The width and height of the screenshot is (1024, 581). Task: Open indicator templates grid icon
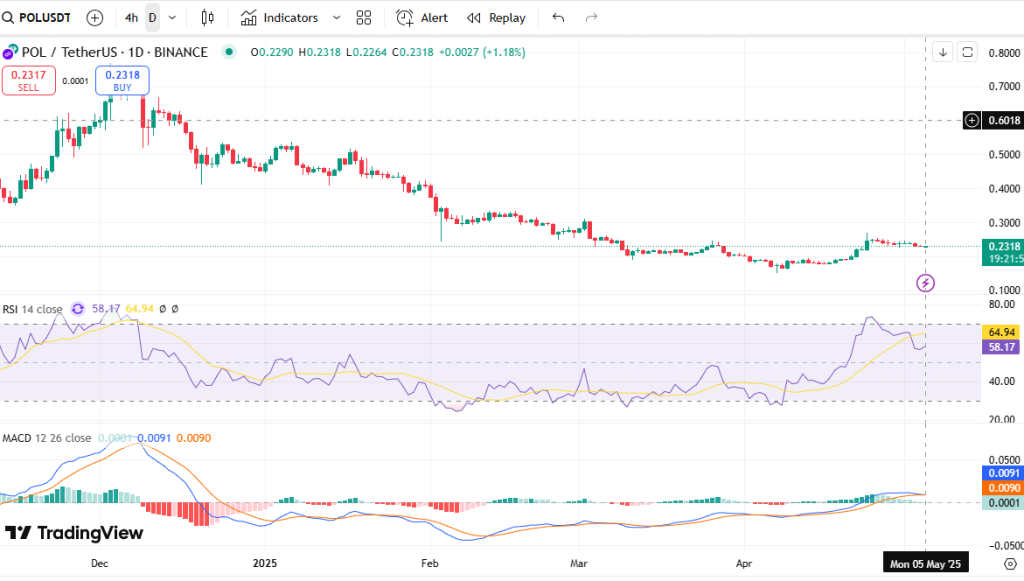tap(364, 18)
